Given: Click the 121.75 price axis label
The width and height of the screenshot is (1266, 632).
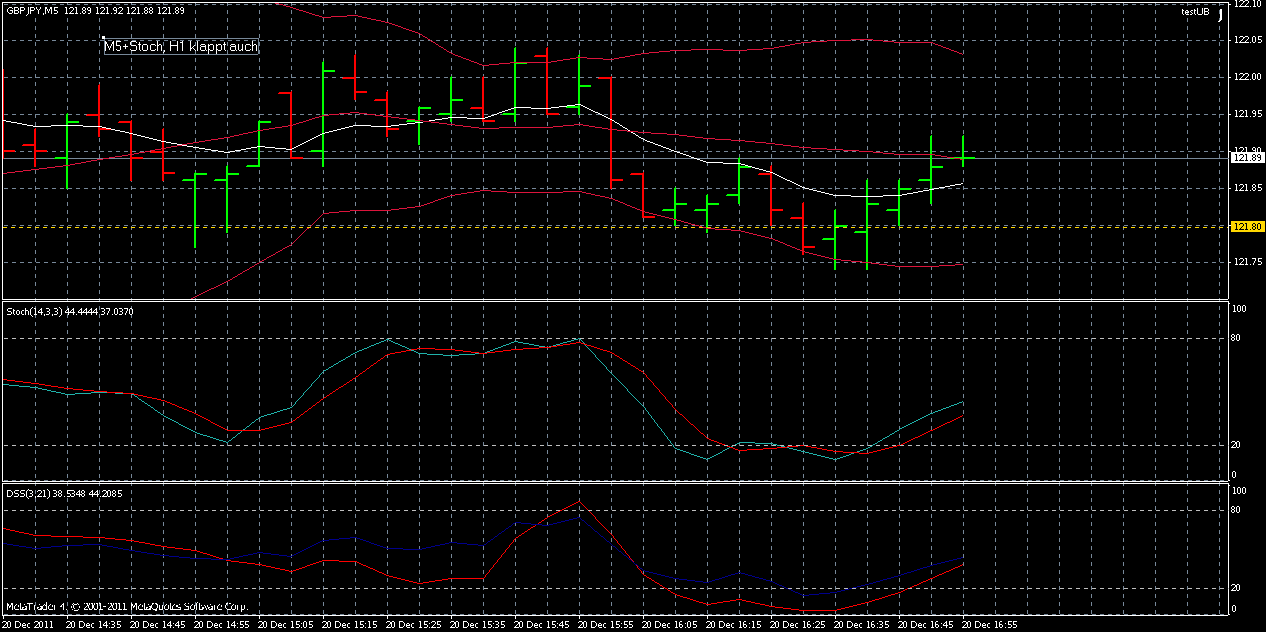Looking at the screenshot, I should (1247, 262).
